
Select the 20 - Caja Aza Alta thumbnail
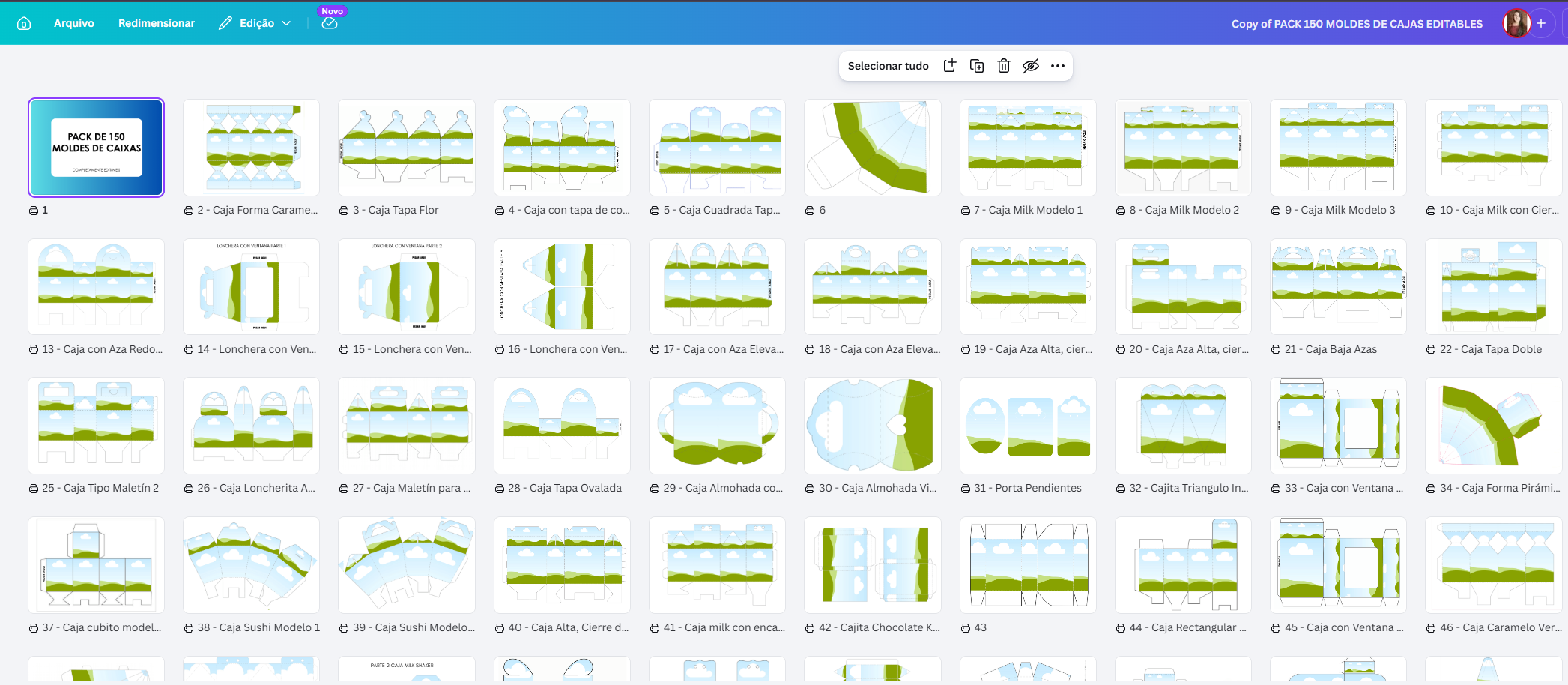[x=1184, y=286]
